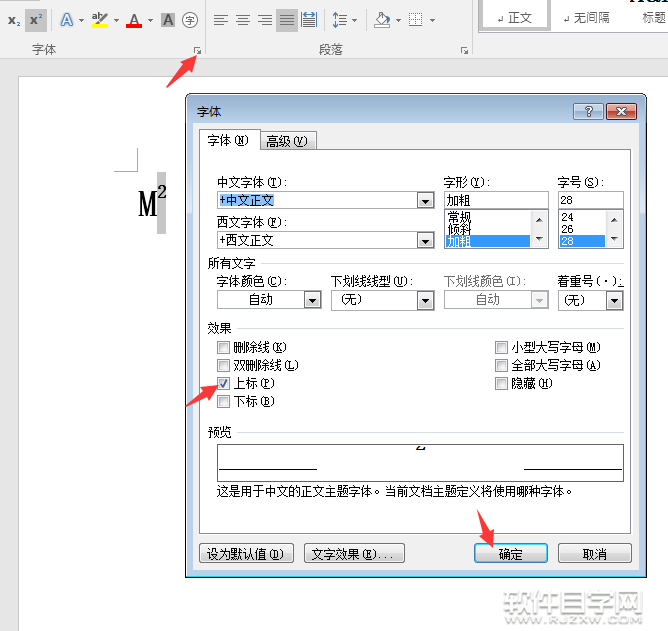The height and width of the screenshot is (631, 668).
Task: Align text left
Action: (x=221, y=20)
